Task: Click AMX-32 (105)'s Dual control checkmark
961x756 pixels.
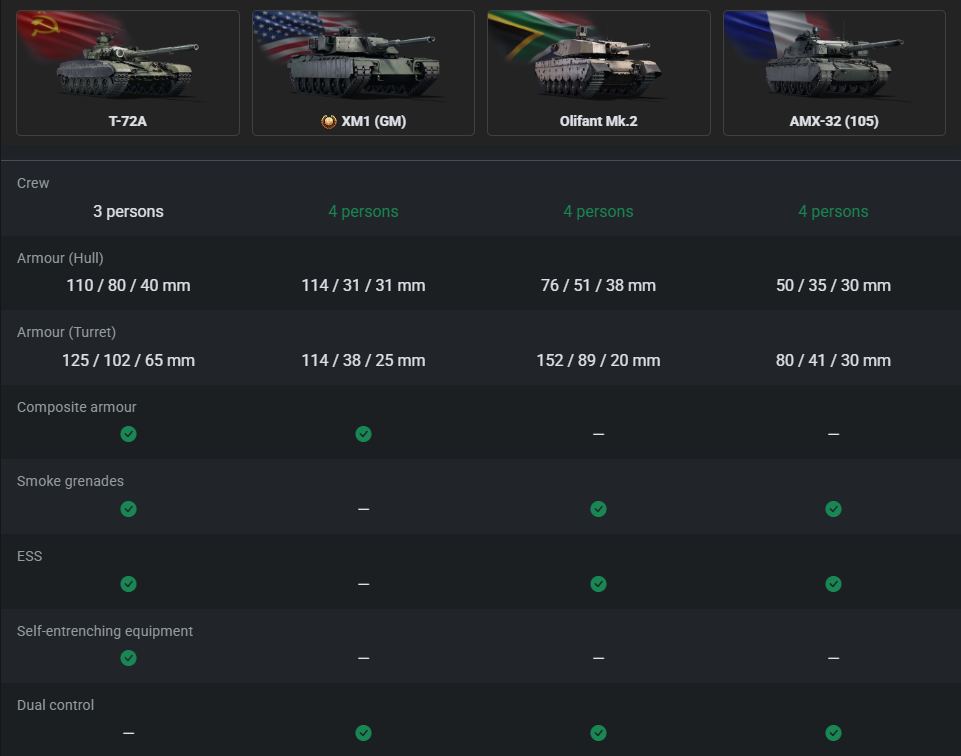Action: [833, 733]
